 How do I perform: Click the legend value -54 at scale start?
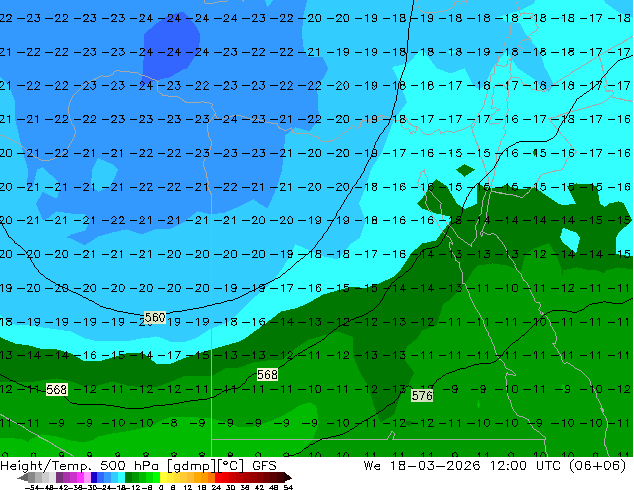(x=32, y=488)
